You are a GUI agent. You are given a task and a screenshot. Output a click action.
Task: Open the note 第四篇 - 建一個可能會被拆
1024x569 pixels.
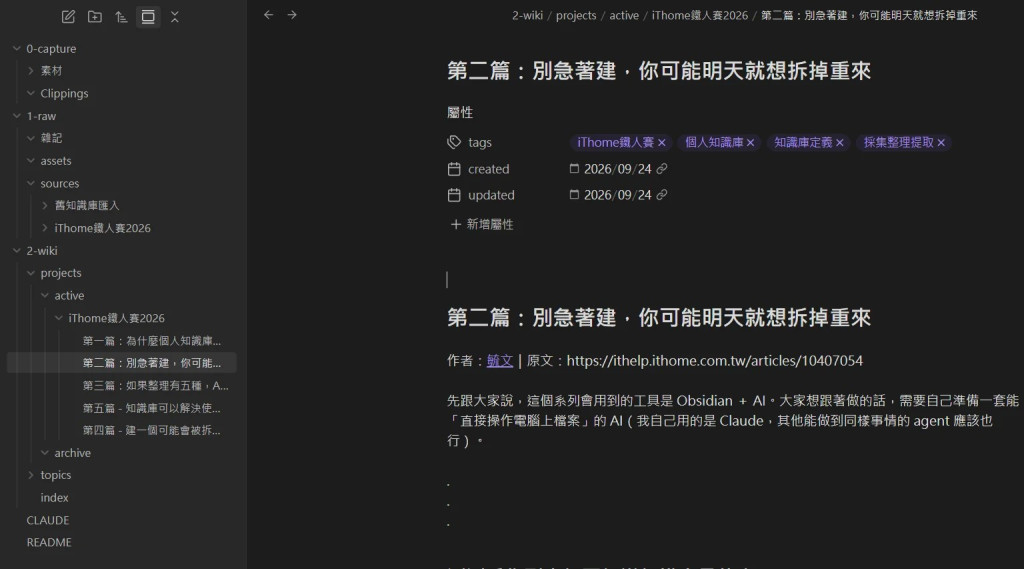[x=152, y=430]
